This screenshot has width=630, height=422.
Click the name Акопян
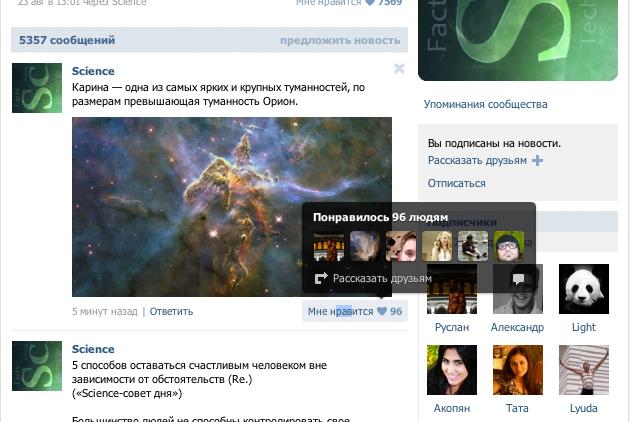(452, 408)
